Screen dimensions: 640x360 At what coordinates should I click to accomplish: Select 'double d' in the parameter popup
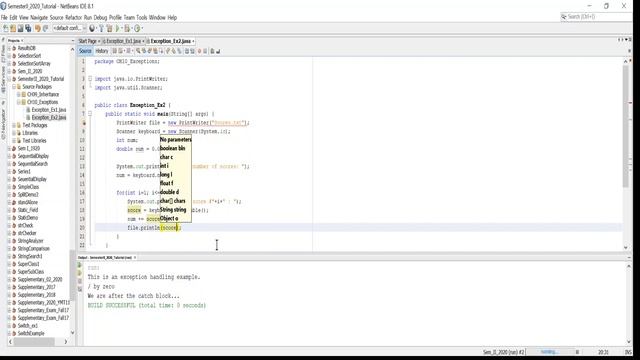click(x=169, y=192)
